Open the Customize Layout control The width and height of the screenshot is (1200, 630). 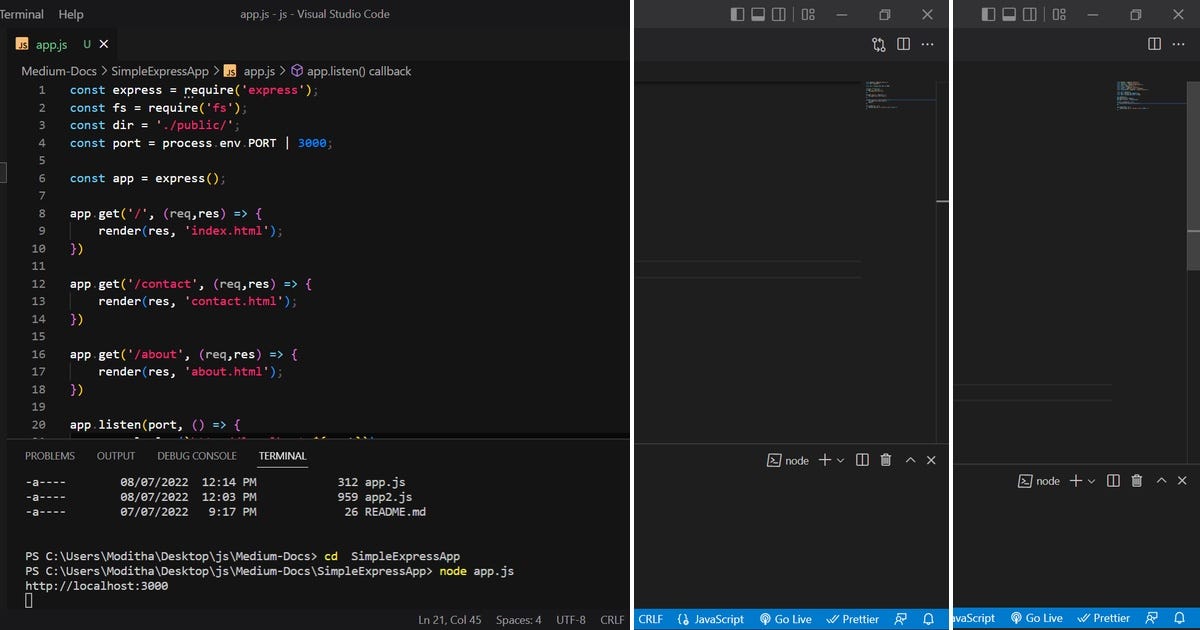(x=808, y=14)
